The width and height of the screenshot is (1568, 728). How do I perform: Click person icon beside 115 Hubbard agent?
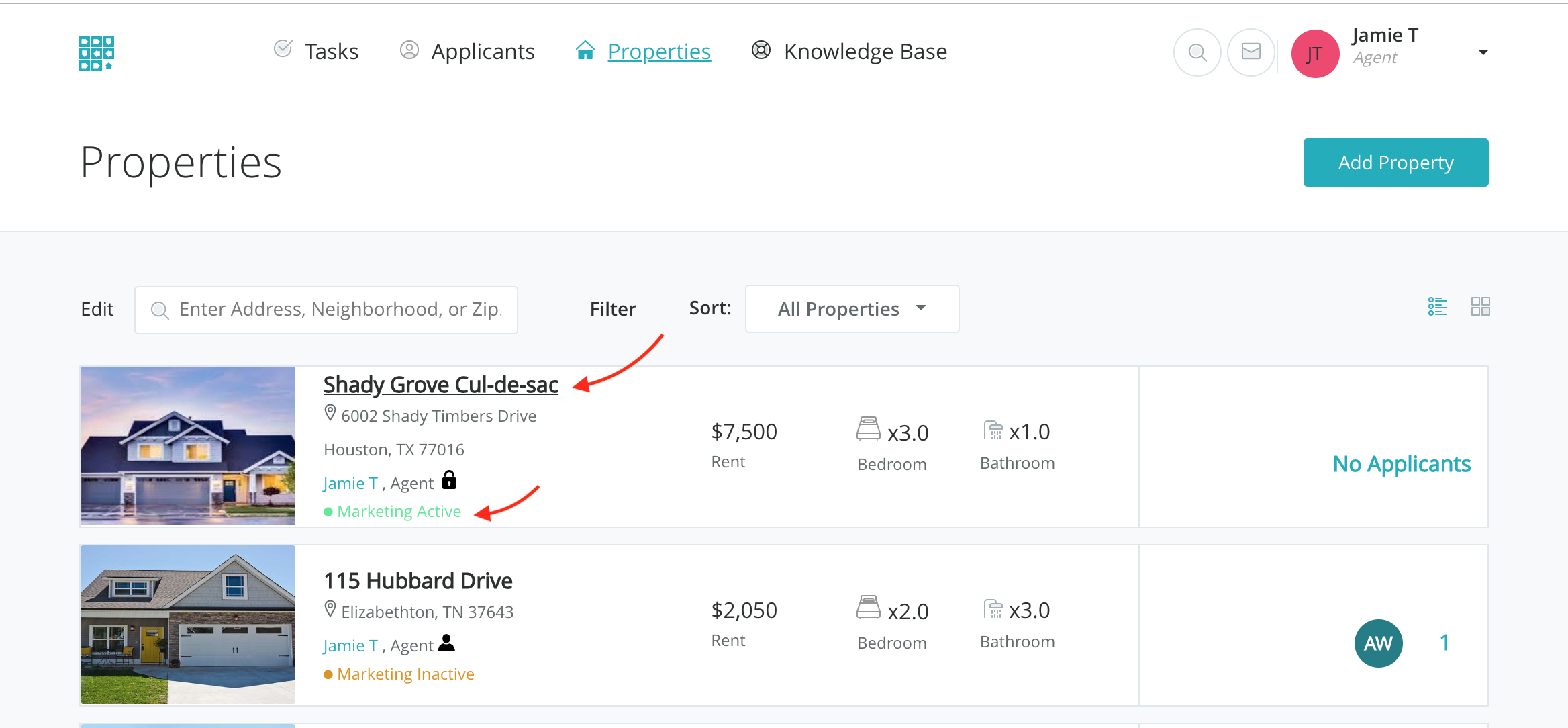tap(446, 643)
